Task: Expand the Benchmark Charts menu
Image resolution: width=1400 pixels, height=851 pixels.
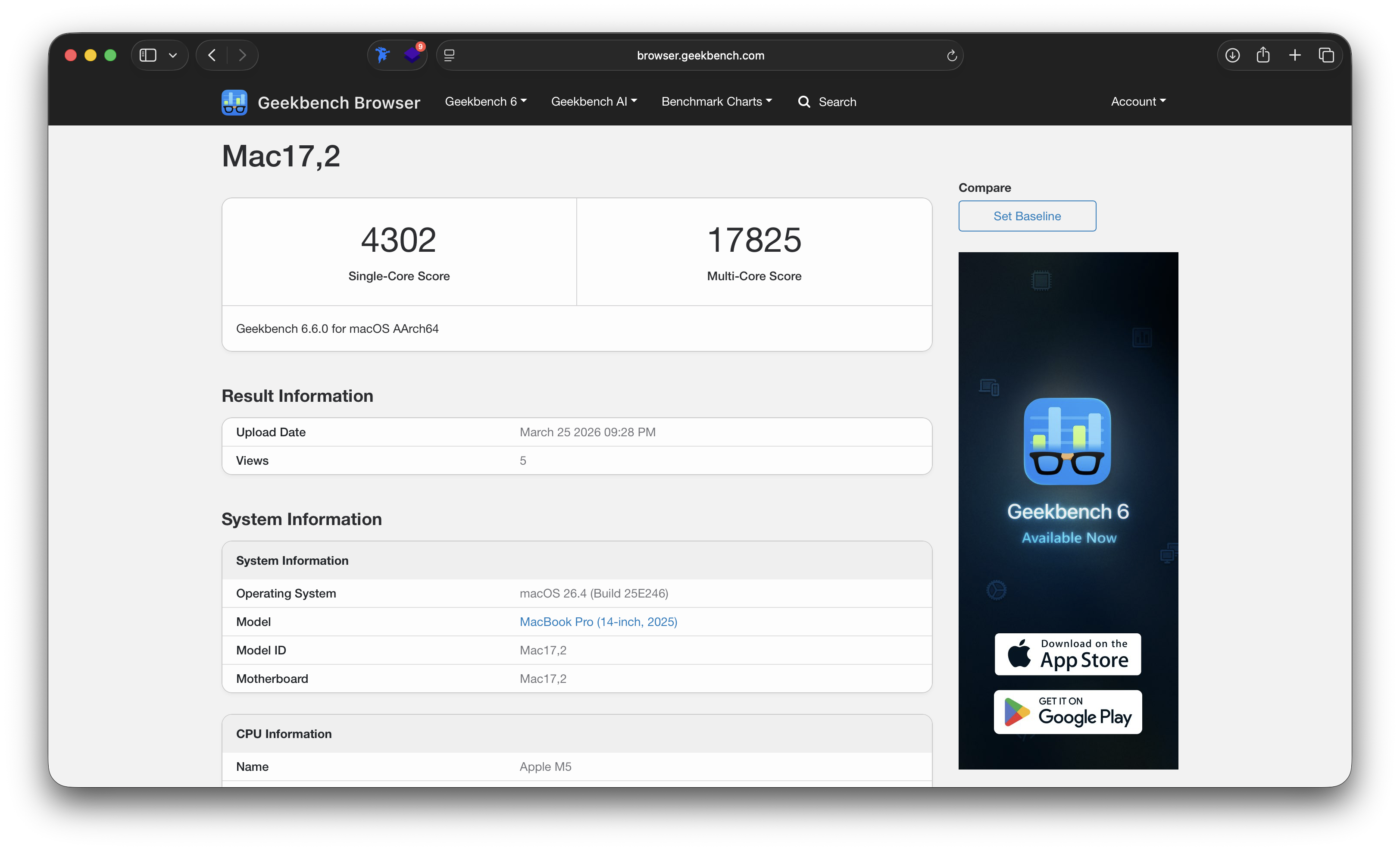Action: coord(716,102)
